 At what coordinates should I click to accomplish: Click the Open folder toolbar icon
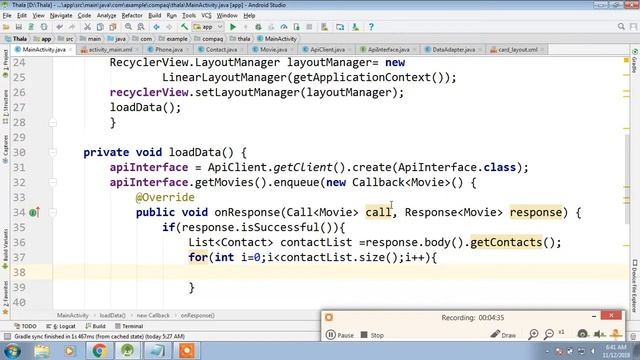[x=6, y=27]
